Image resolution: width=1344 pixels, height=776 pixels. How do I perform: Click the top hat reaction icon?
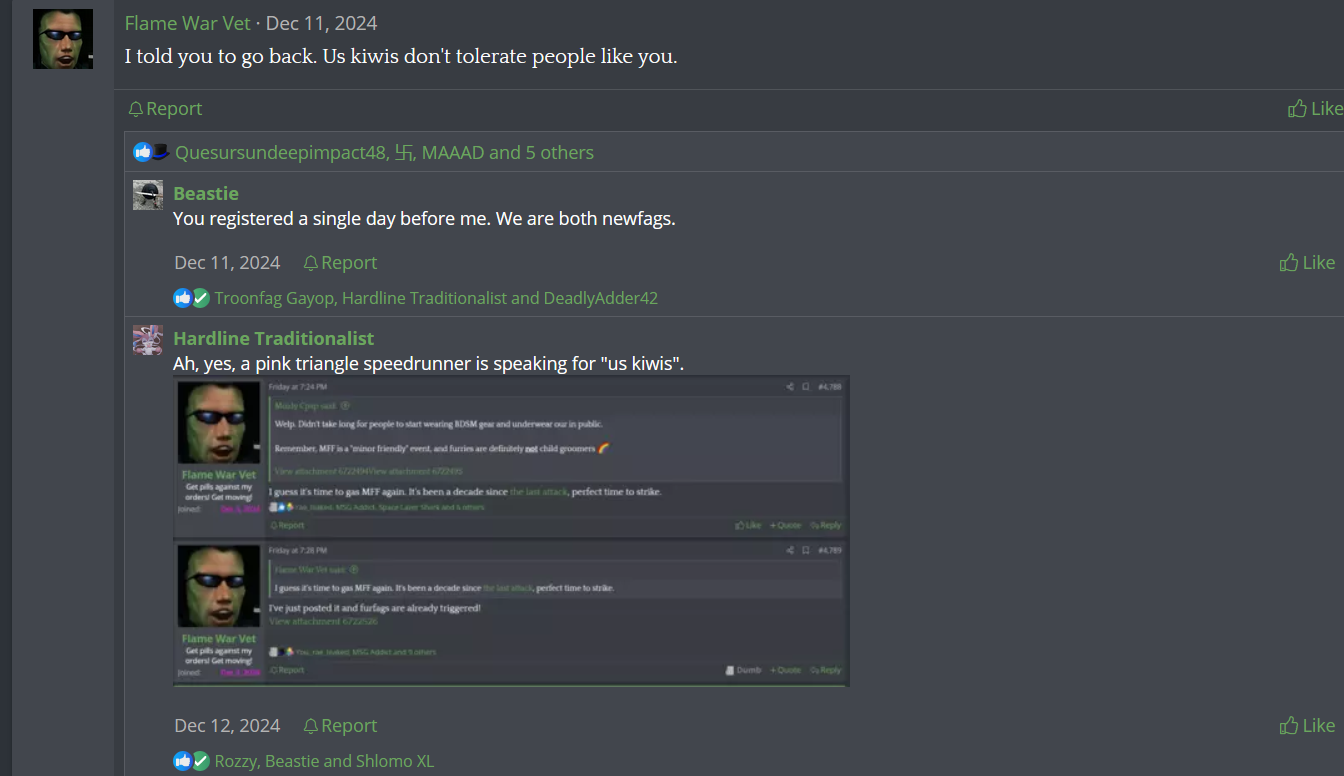point(160,152)
